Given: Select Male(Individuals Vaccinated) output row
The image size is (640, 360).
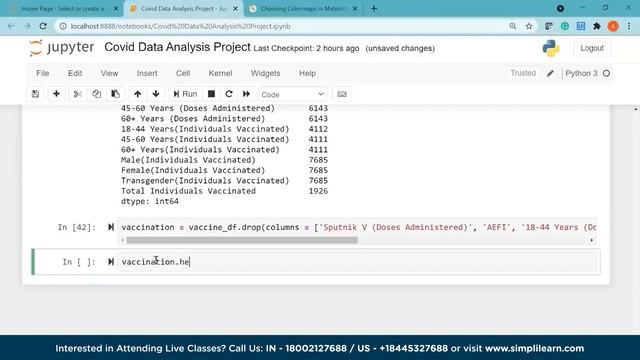Looking at the screenshot, I should 224,160.
